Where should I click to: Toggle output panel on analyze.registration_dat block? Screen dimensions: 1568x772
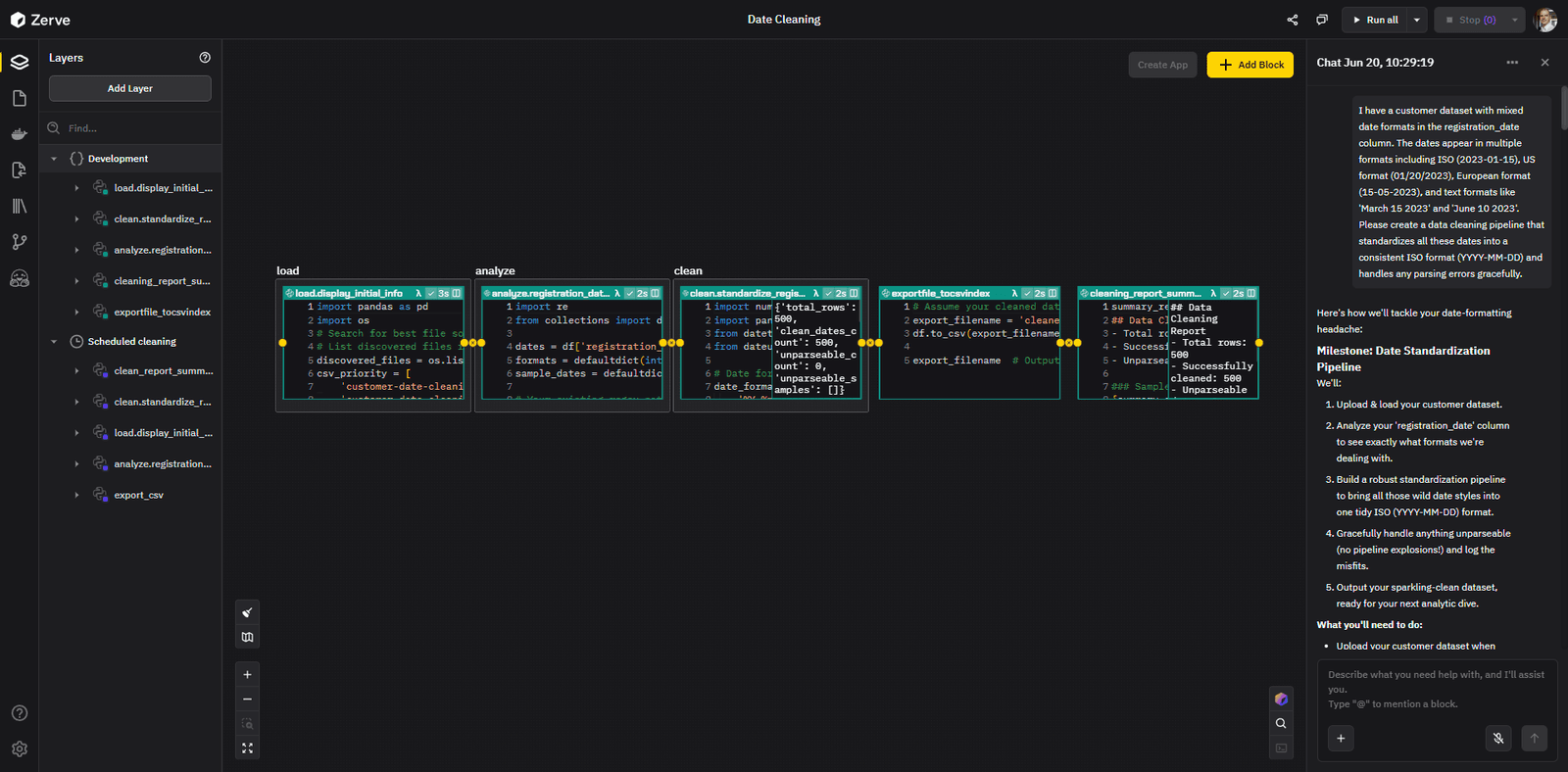[x=656, y=293]
